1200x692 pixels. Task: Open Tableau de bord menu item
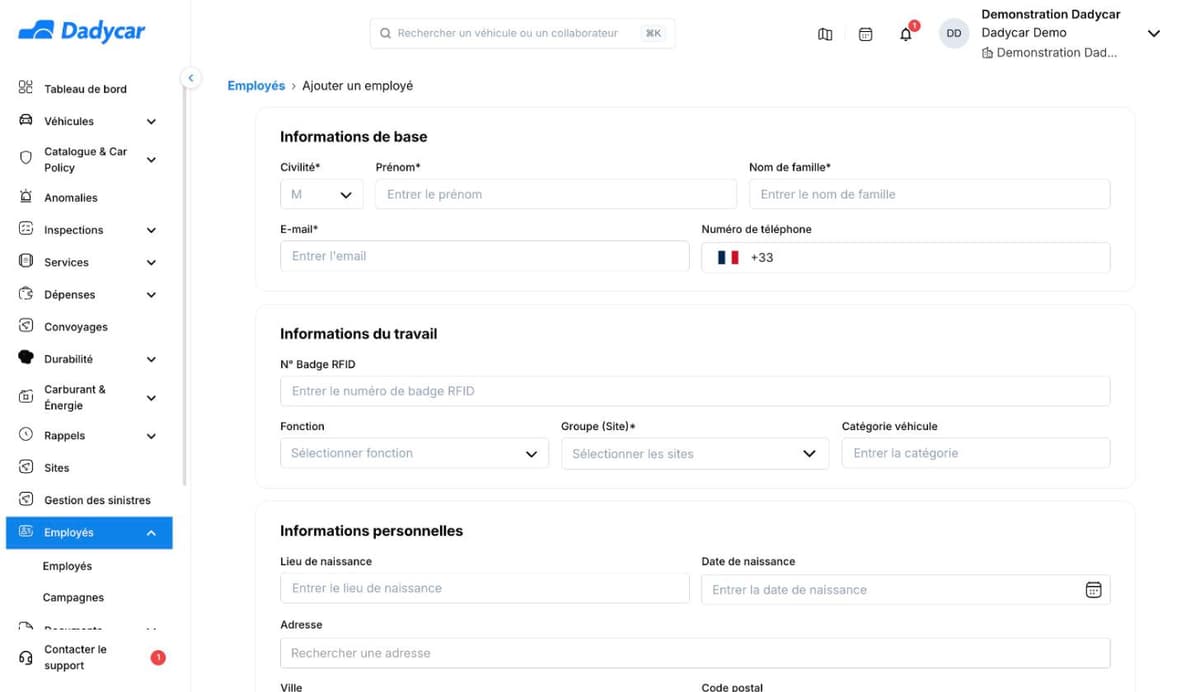(x=87, y=89)
